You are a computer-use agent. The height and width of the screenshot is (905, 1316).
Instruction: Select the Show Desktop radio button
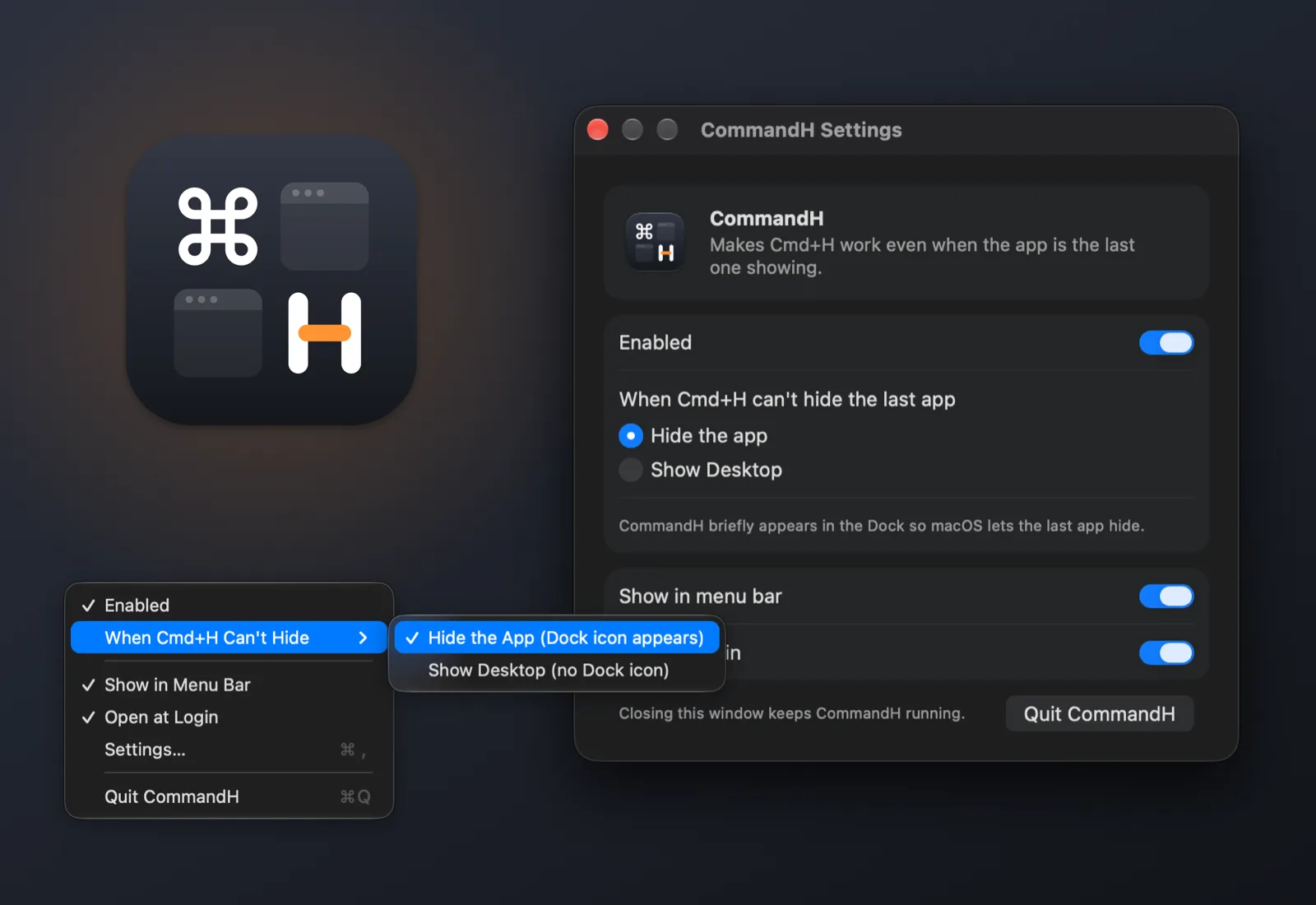(x=631, y=470)
